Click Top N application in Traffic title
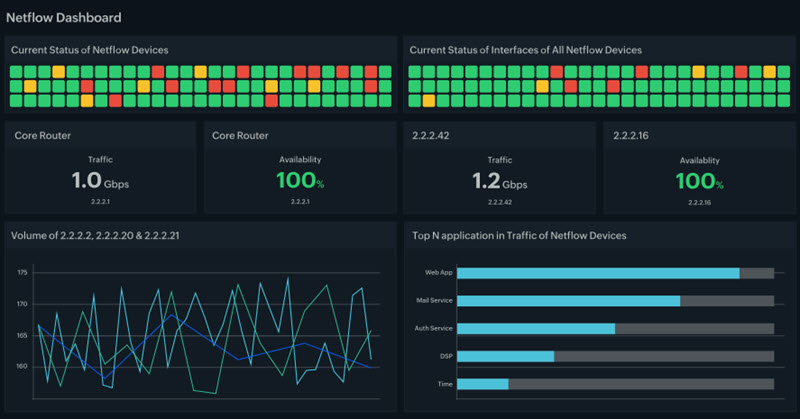This screenshot has width=800, height=419. [519, 236]
